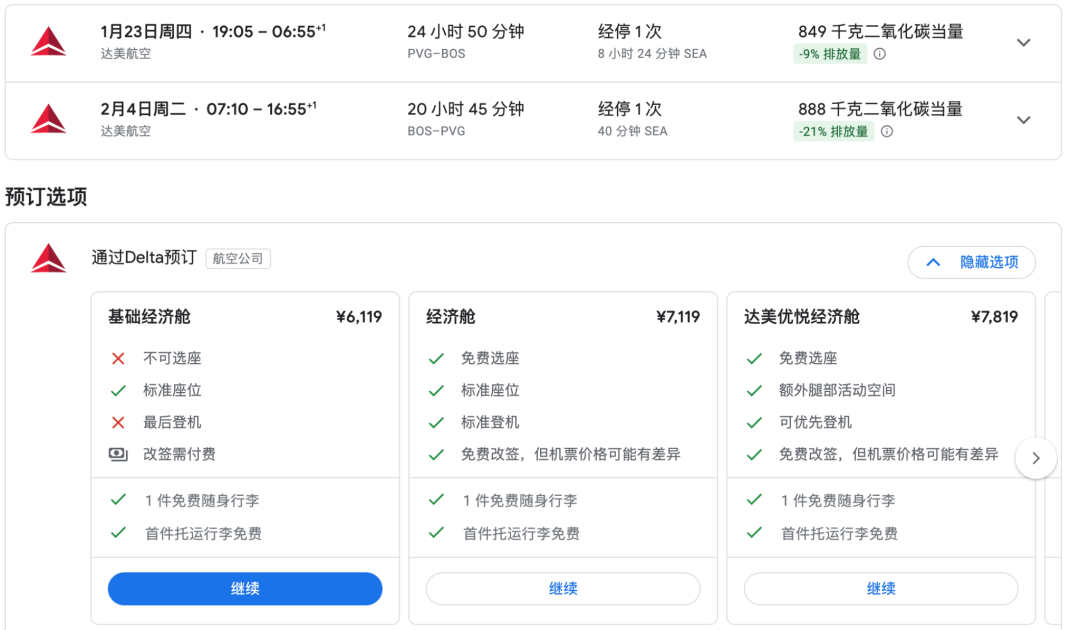This screenshot has height=630, width=1080.
Task: Select the 达美优悦经济舱 price ¥7,819
Action: click(x=995, y=317)
